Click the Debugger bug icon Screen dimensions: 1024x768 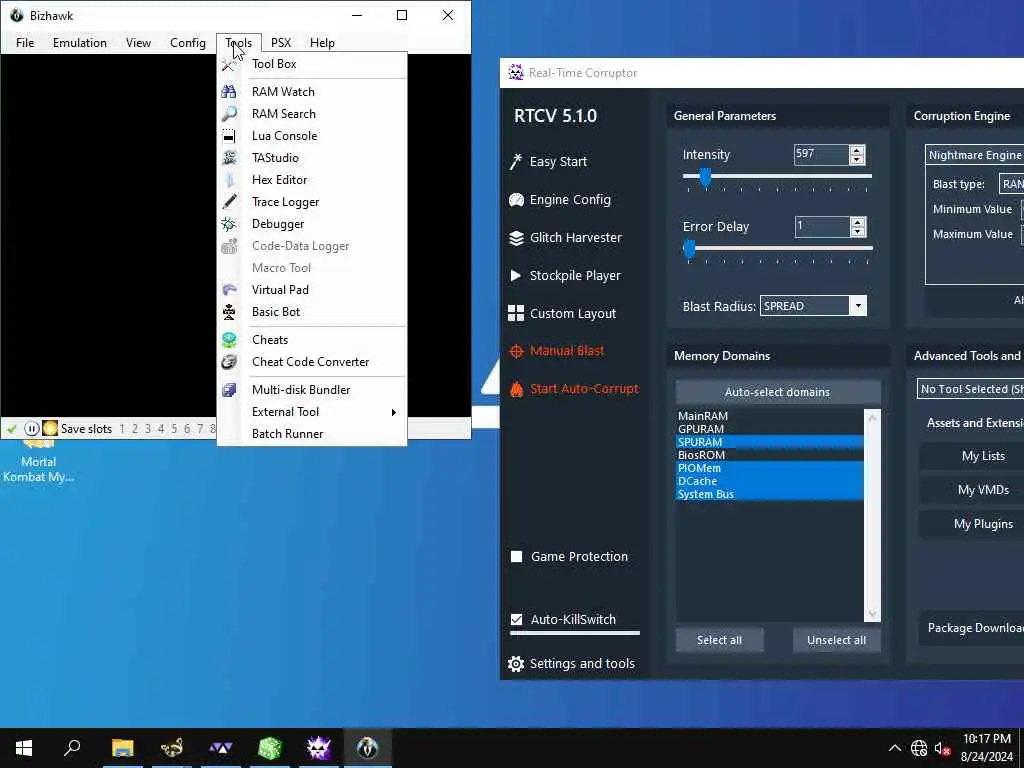click(229, 224)
